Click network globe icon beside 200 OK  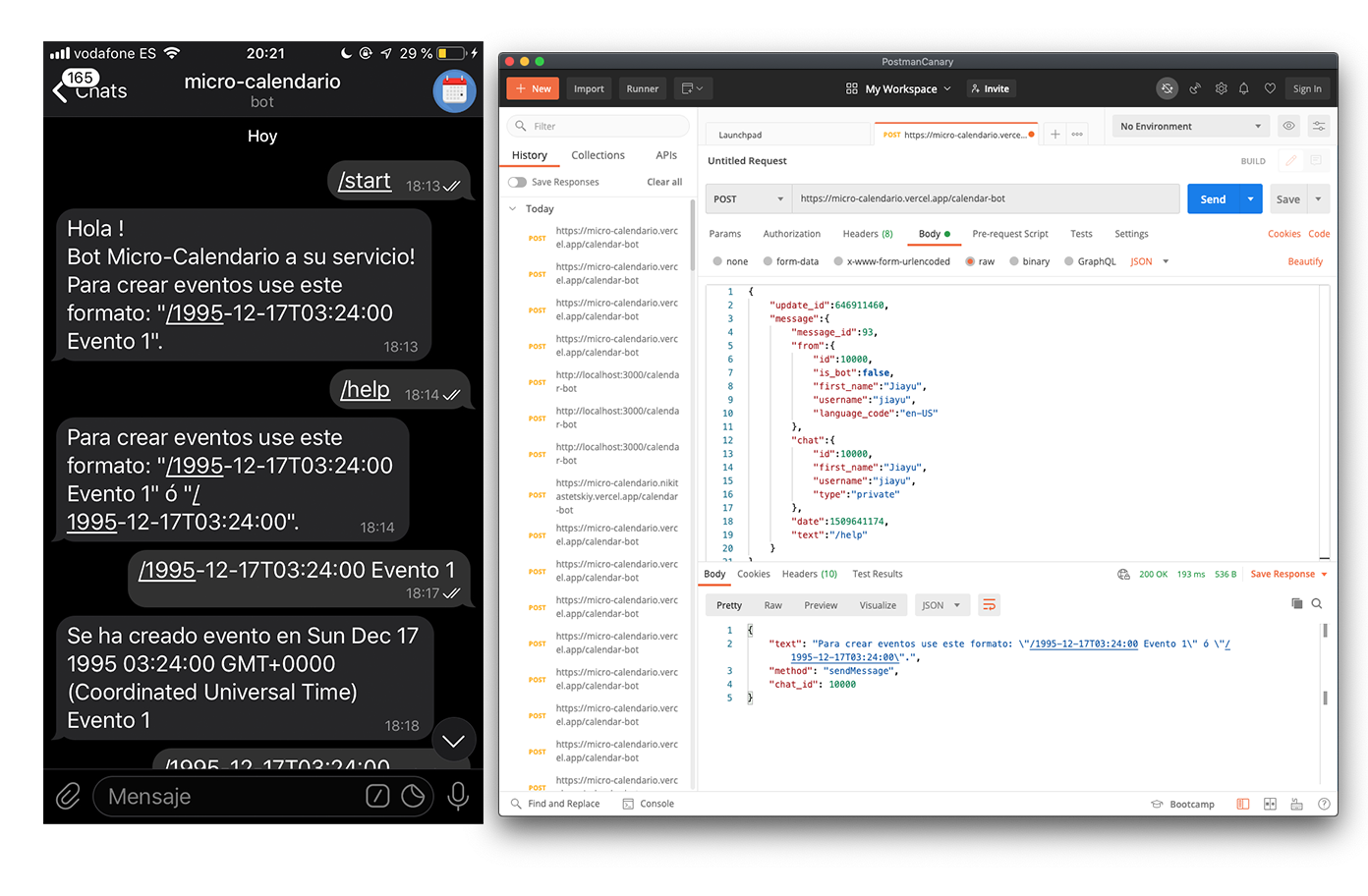tap(1123, 574)
